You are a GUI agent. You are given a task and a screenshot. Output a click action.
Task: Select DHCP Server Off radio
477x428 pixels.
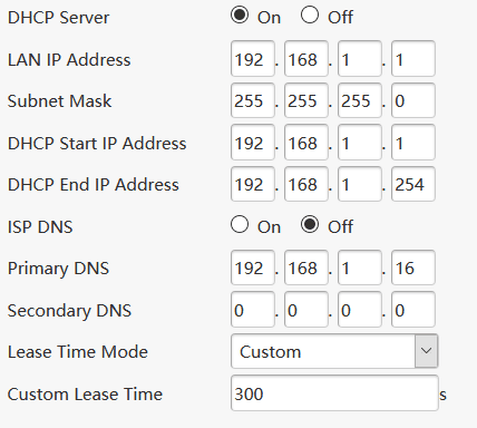tap(310, 15)
